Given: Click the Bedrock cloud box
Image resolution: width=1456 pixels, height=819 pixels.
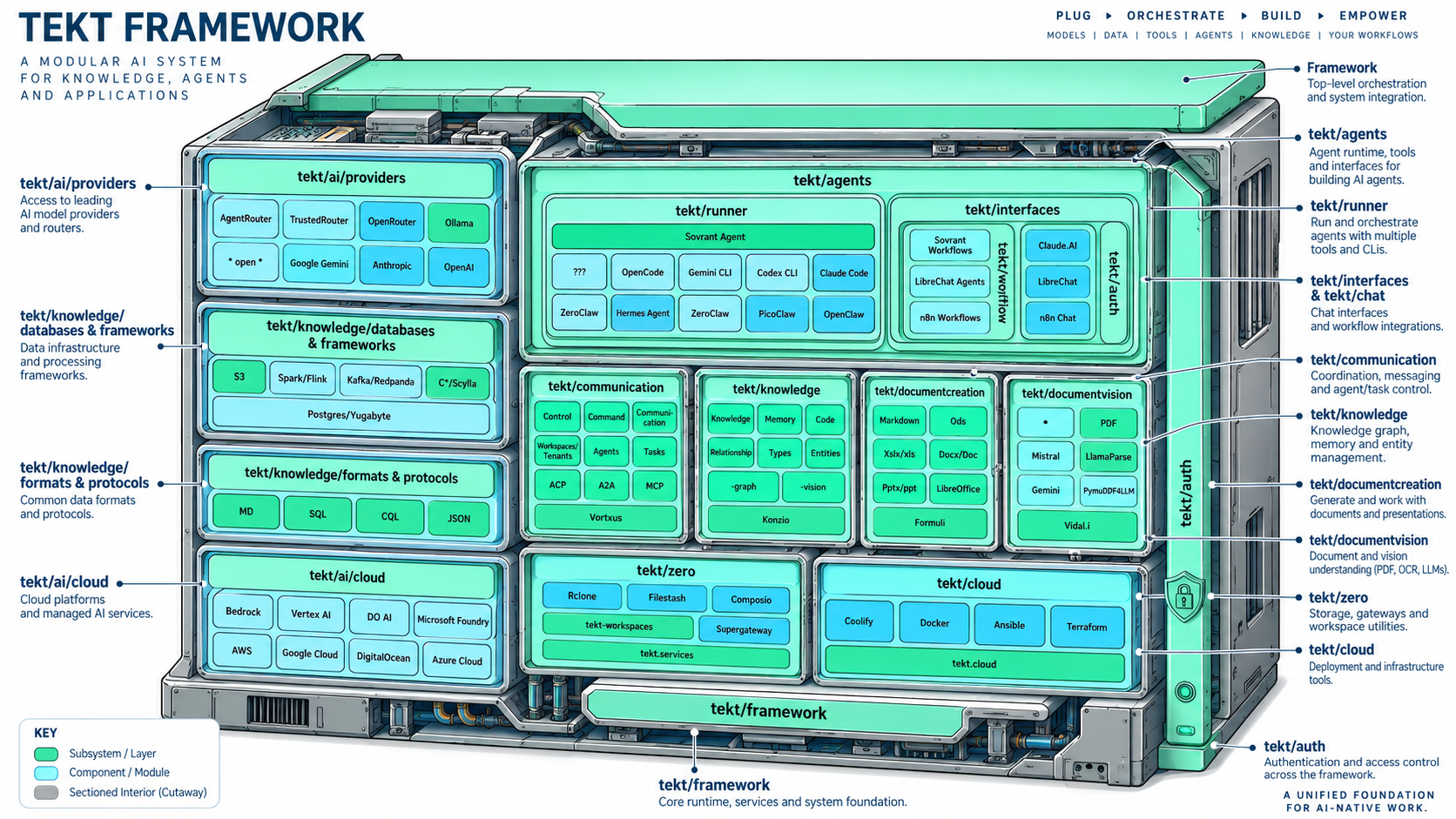Looking at the screenshot, I should pos(243,612).
